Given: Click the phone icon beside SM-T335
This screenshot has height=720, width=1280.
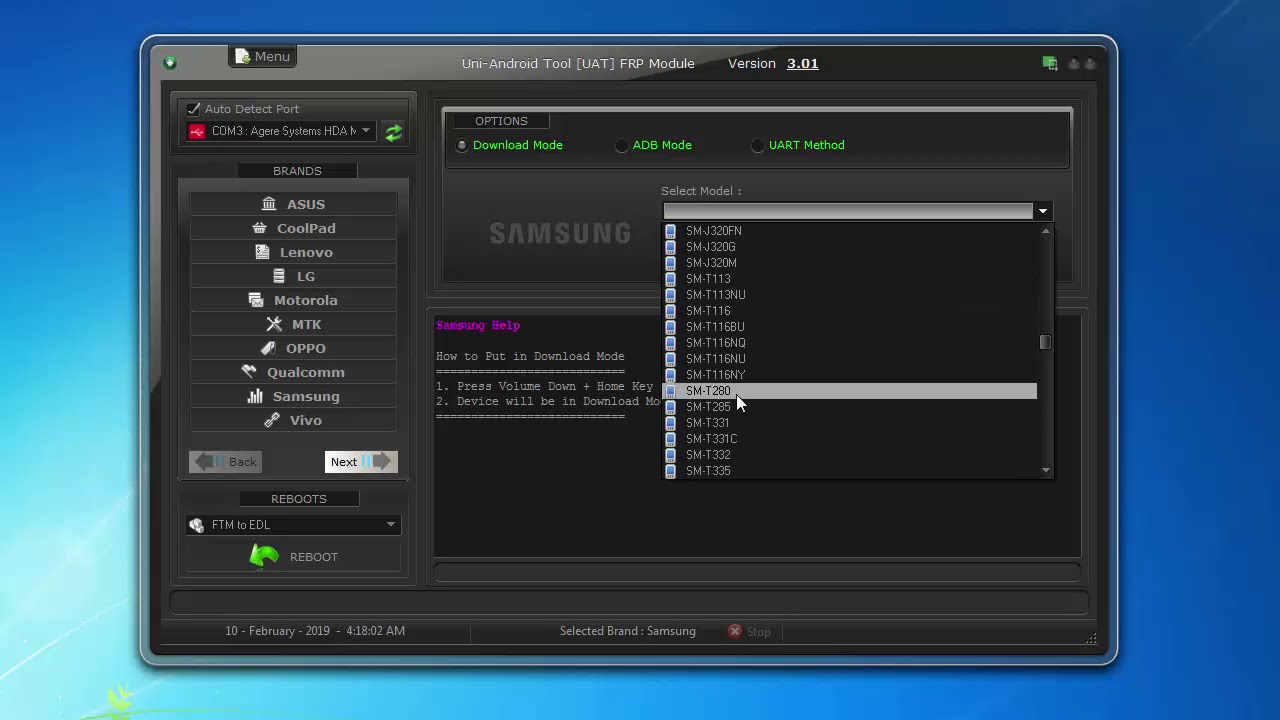Looking at the screenshot, I should click(670, 471).
